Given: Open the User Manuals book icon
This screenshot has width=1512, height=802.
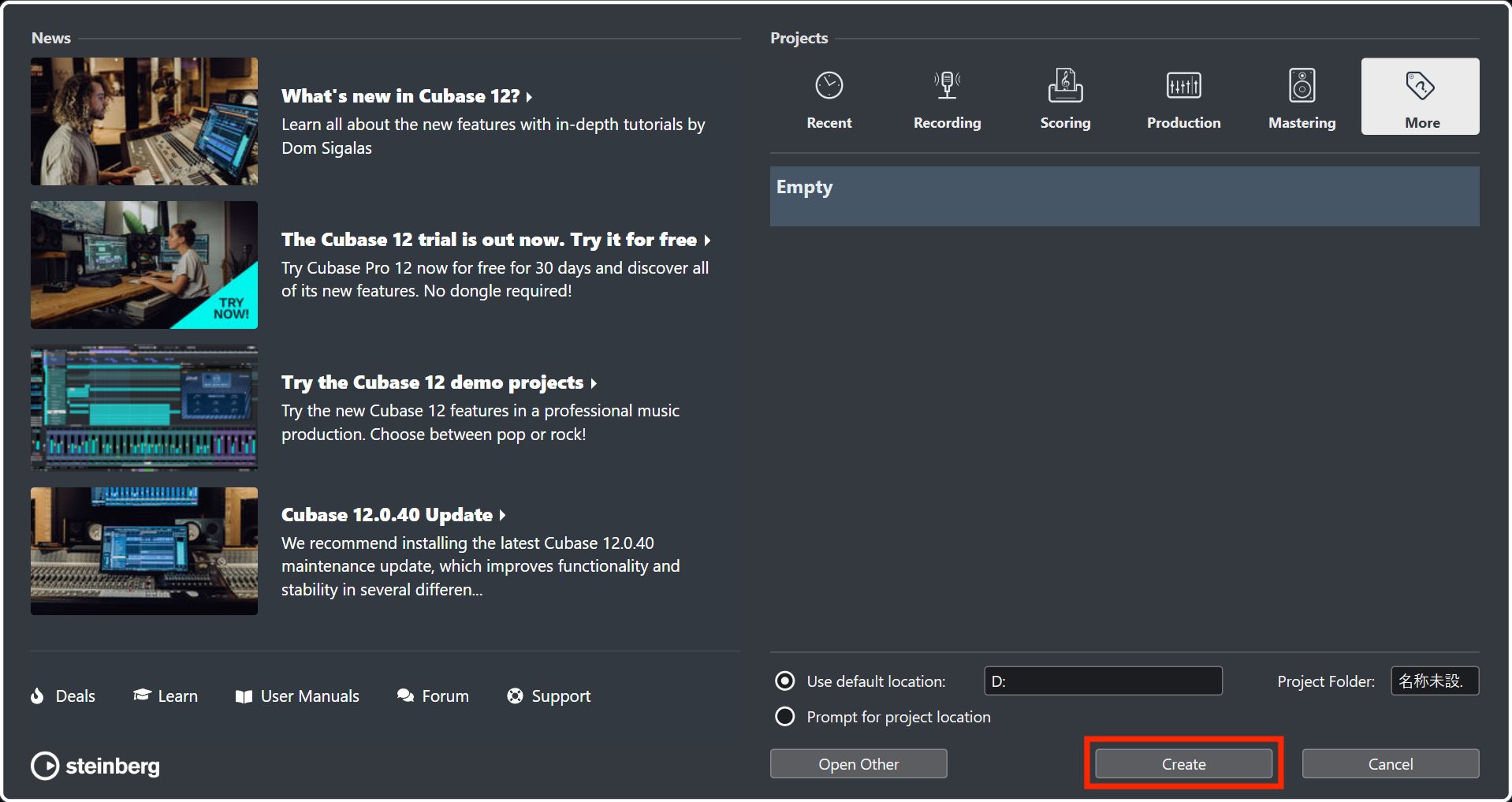Looking at the screenshot, I should 244,696.
